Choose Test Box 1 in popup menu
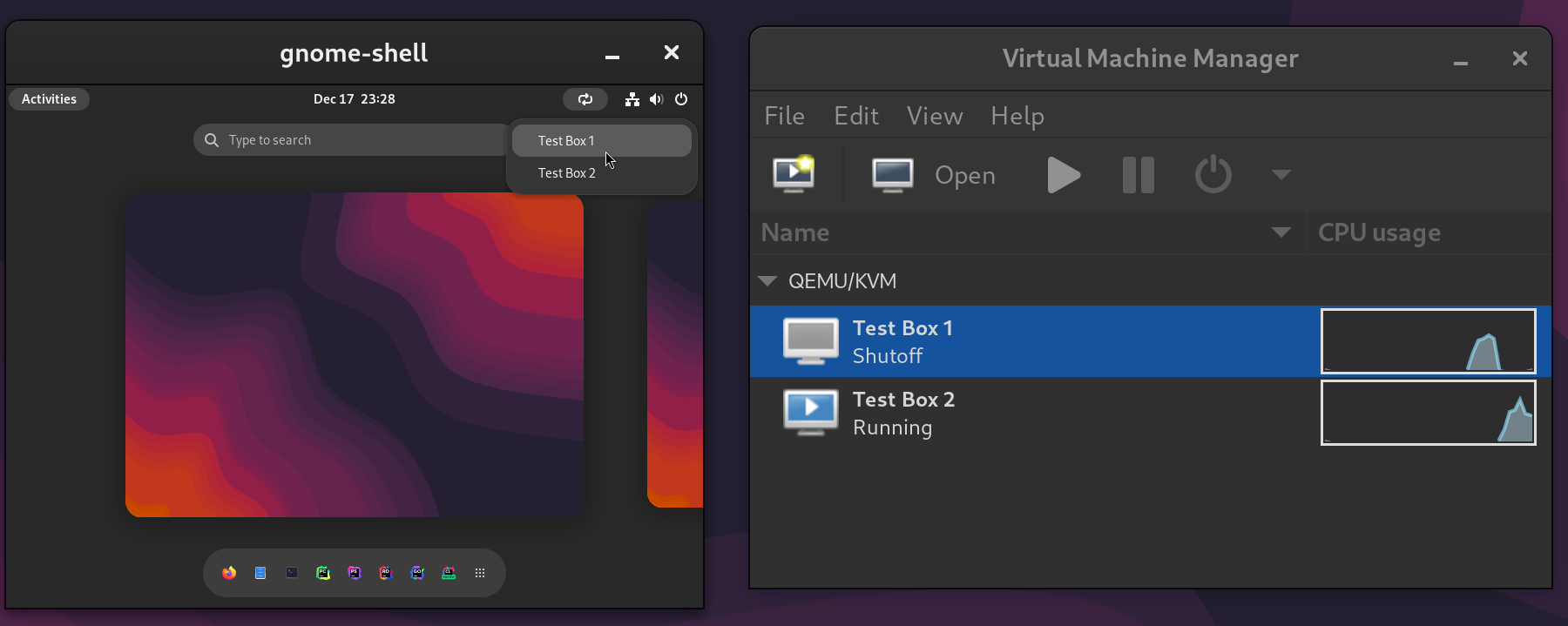The height and width of the screenshot is (626, 1568). click(x=602, y=140)
